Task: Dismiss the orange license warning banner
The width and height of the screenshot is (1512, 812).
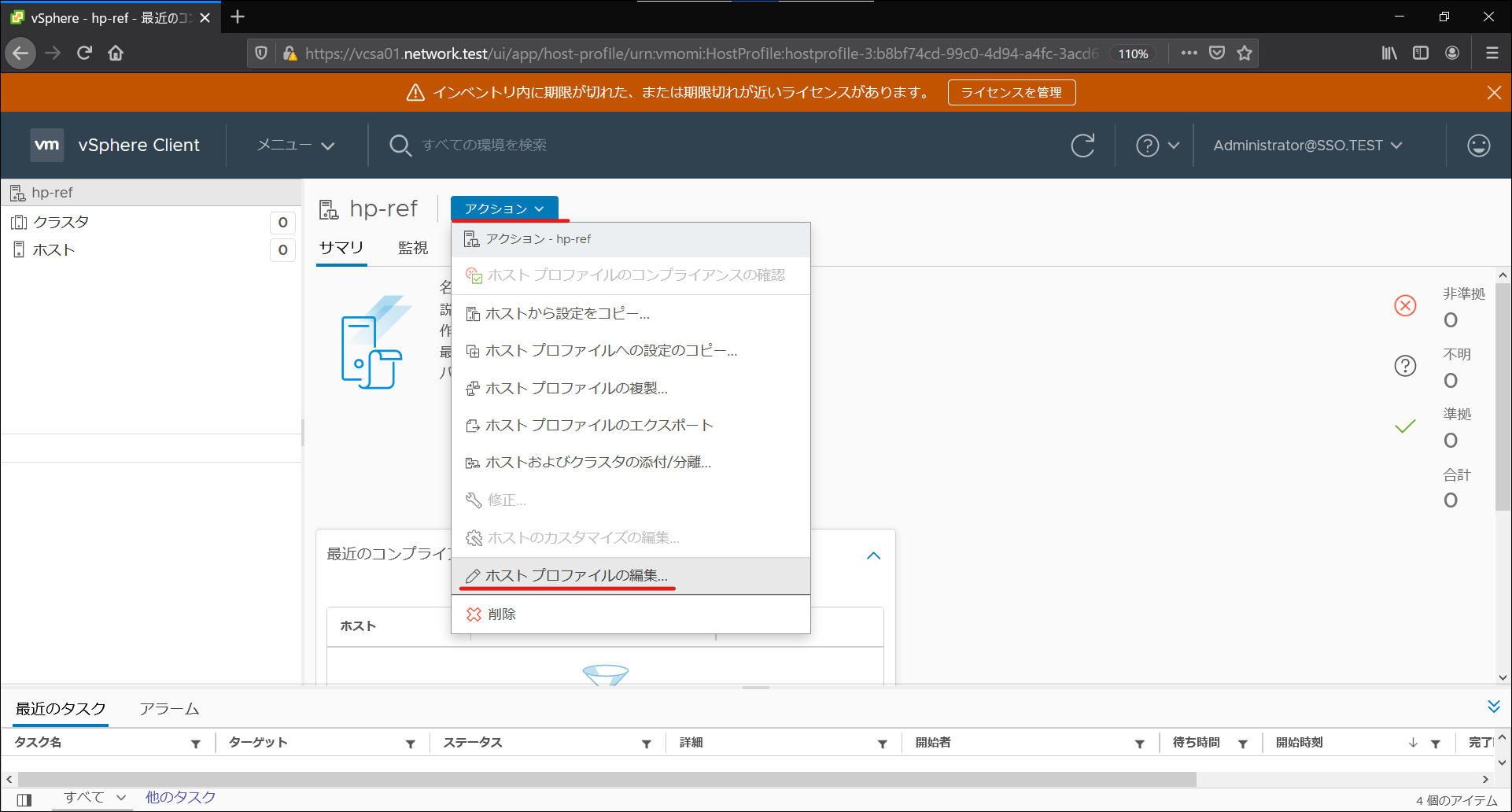Action: tap(1494, 93)
